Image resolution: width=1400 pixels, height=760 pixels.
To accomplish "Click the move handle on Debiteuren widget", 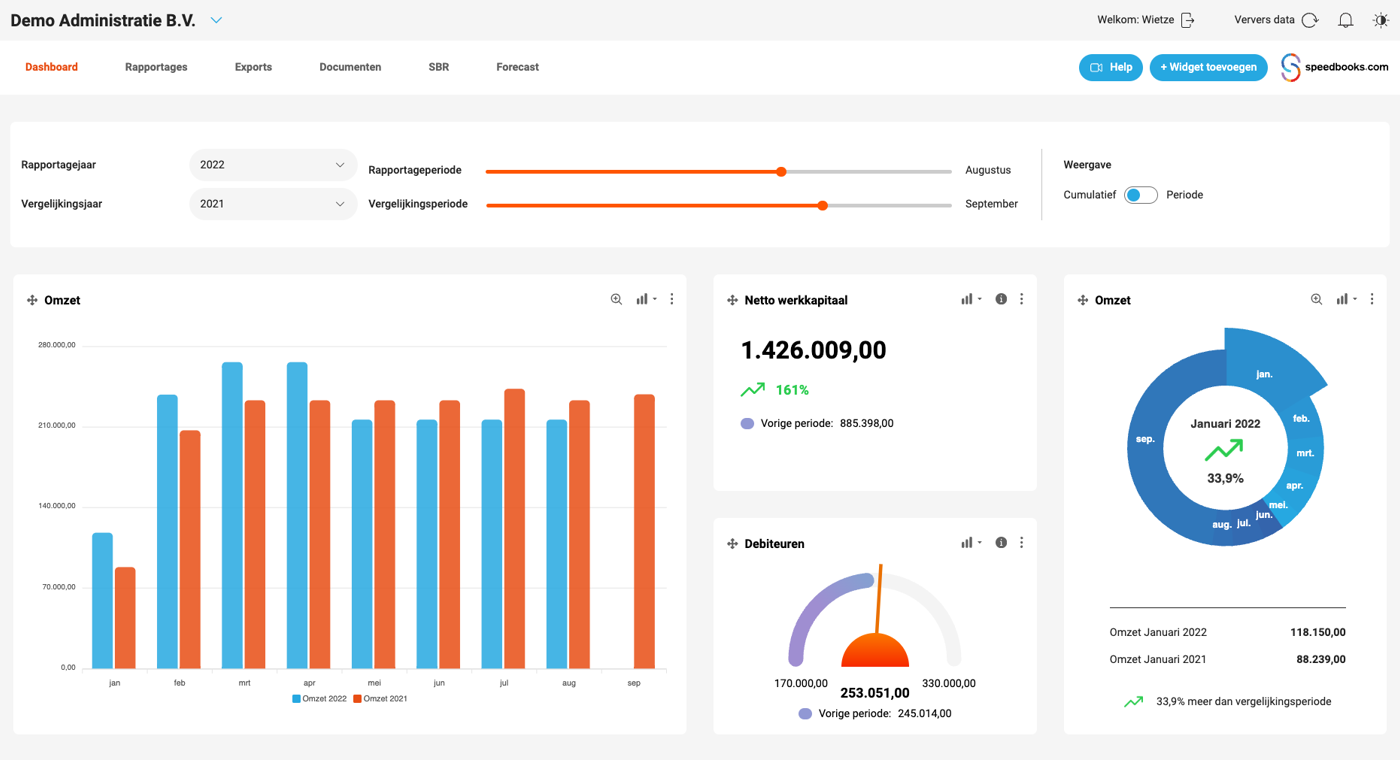I will click(x=732, y=544).
